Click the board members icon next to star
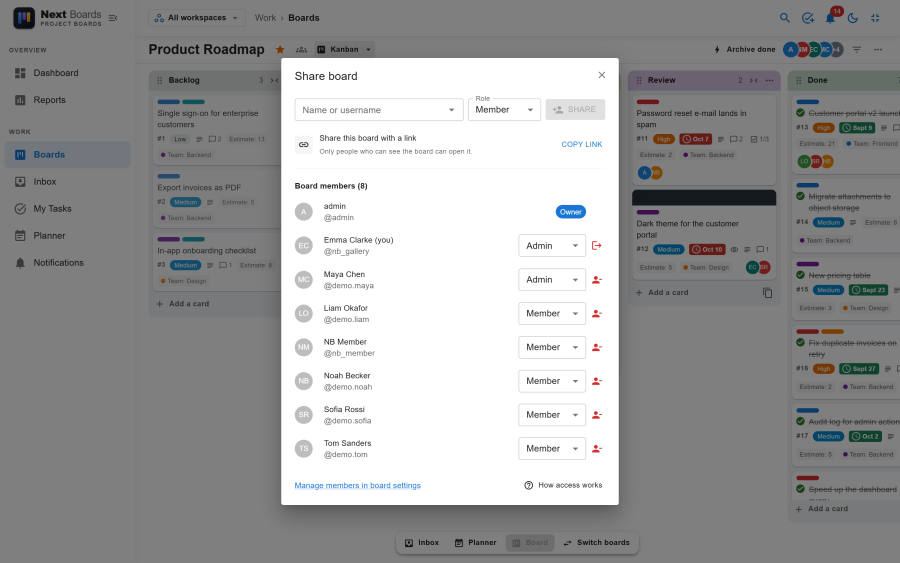Image resolution: width=900 pixels, height=563 pixels. pyautogui.click(x=301, y=49)
